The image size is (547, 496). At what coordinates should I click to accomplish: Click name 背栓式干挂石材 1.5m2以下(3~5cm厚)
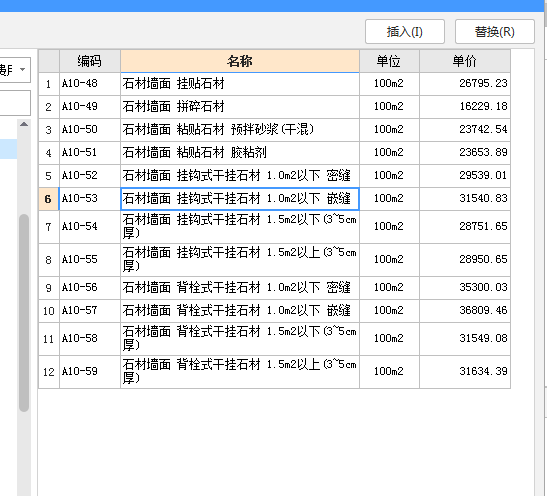click(x=240, y=339)
